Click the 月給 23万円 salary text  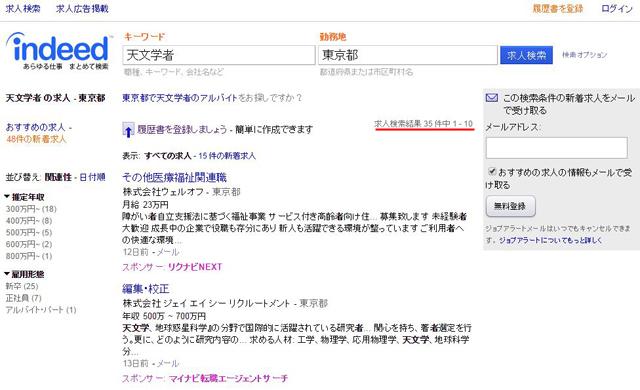145,204
